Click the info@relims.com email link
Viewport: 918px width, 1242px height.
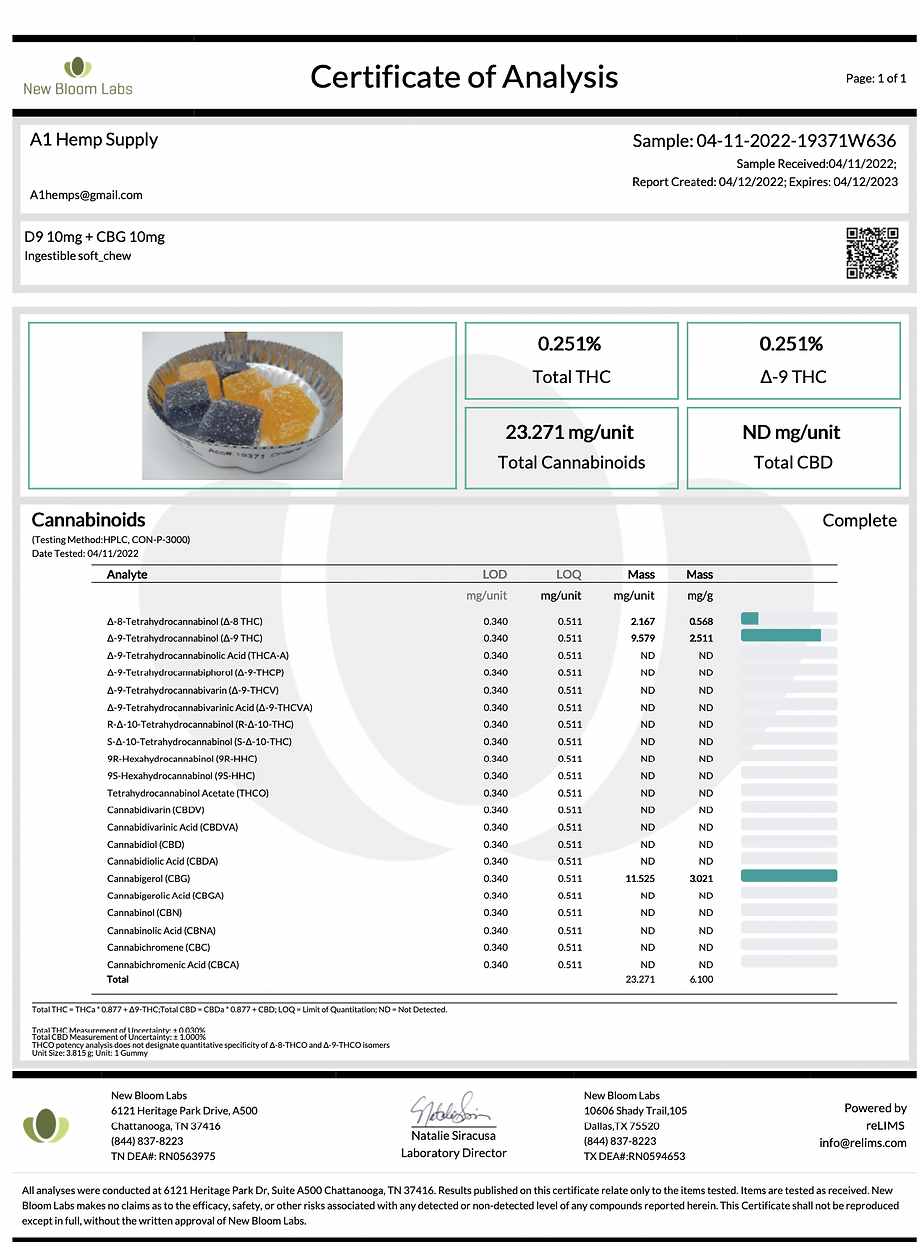coord(863,1142)
